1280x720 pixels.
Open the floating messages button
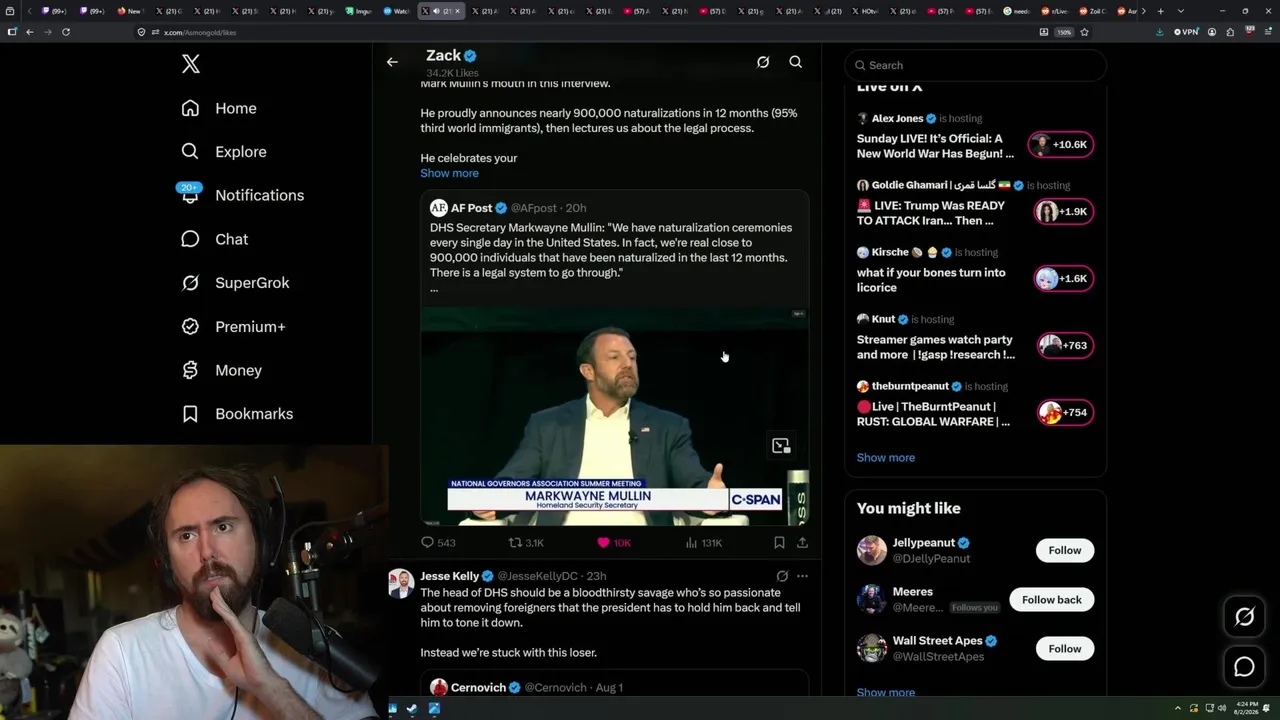(x=1244, y=667)
